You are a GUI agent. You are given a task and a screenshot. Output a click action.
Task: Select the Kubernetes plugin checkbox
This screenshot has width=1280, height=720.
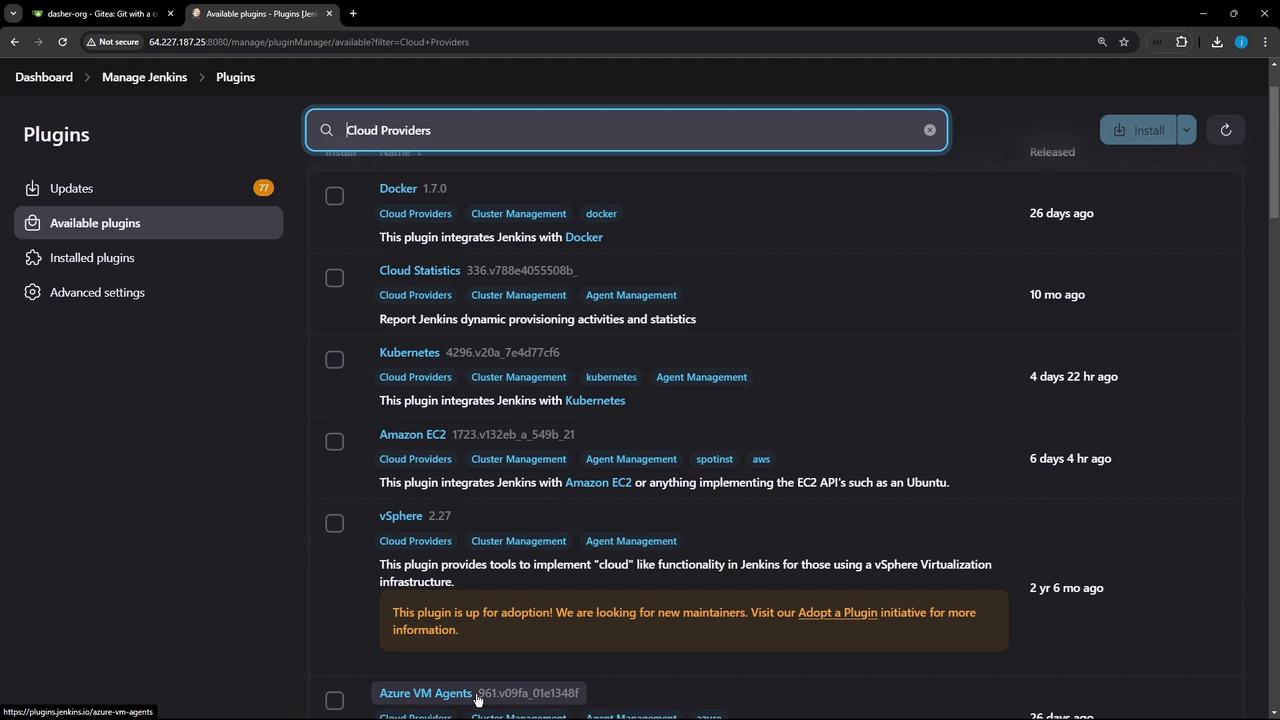pyautogui.click(x=335, y=360)
